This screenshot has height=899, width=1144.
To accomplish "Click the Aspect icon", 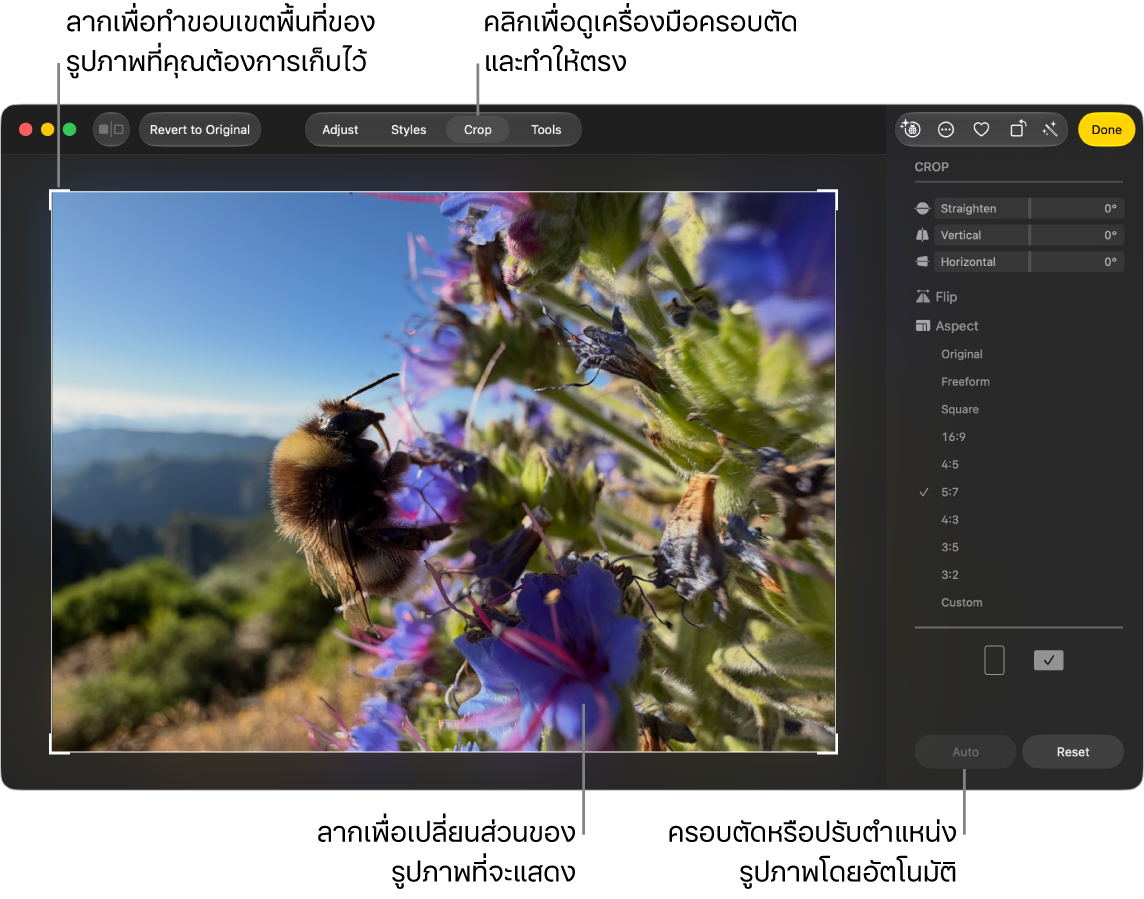I will click(923, 326).
